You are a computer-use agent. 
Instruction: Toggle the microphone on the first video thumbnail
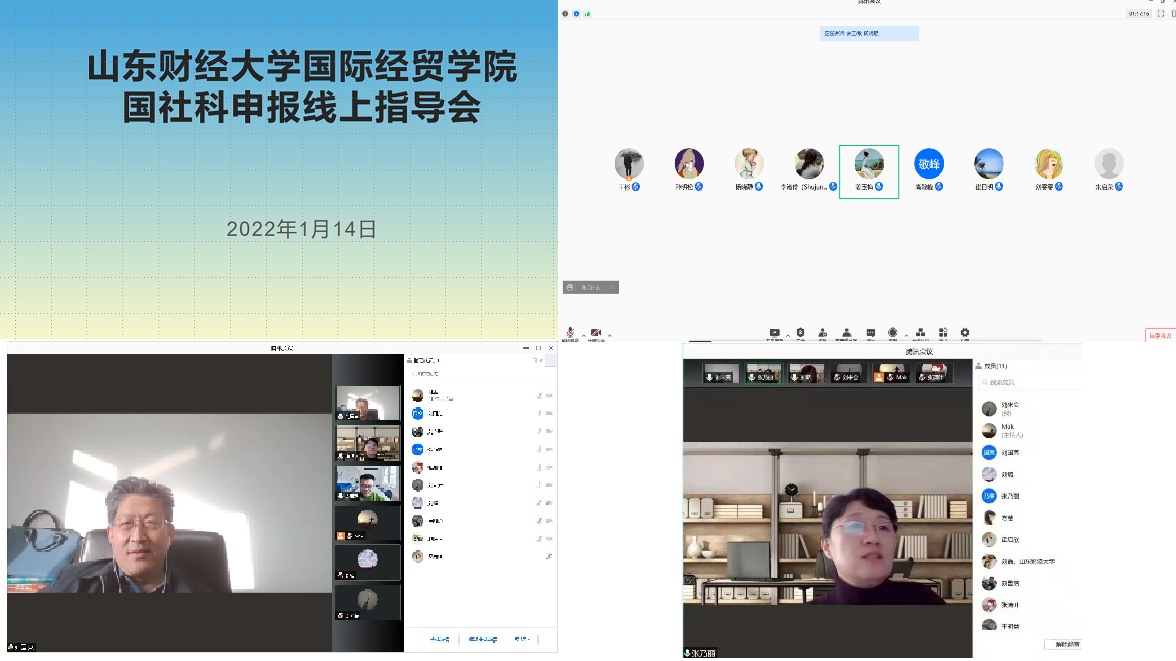pyautogui.click(x=708, y=377)
